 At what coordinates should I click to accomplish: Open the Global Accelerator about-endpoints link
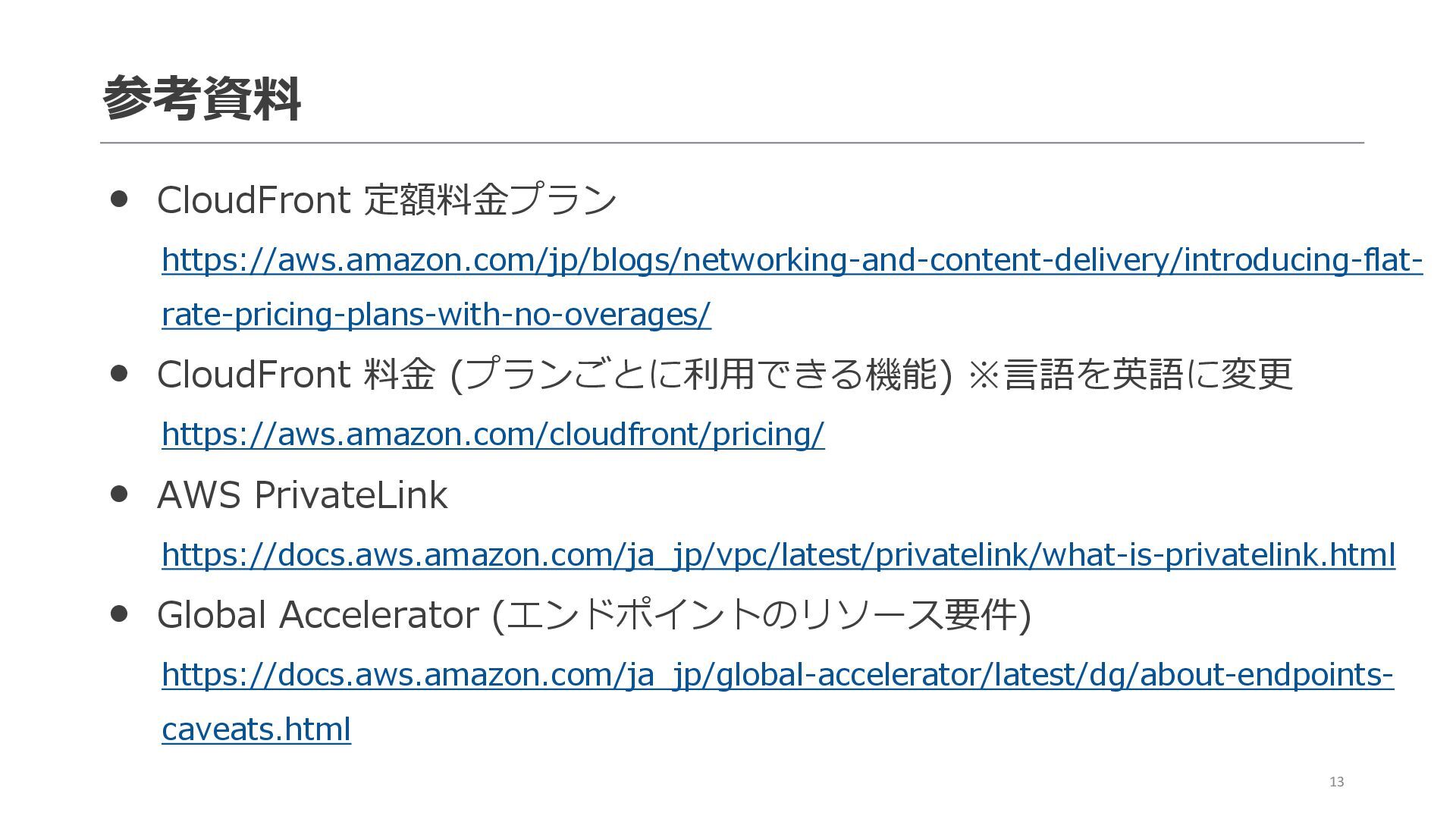coord(777,675)
